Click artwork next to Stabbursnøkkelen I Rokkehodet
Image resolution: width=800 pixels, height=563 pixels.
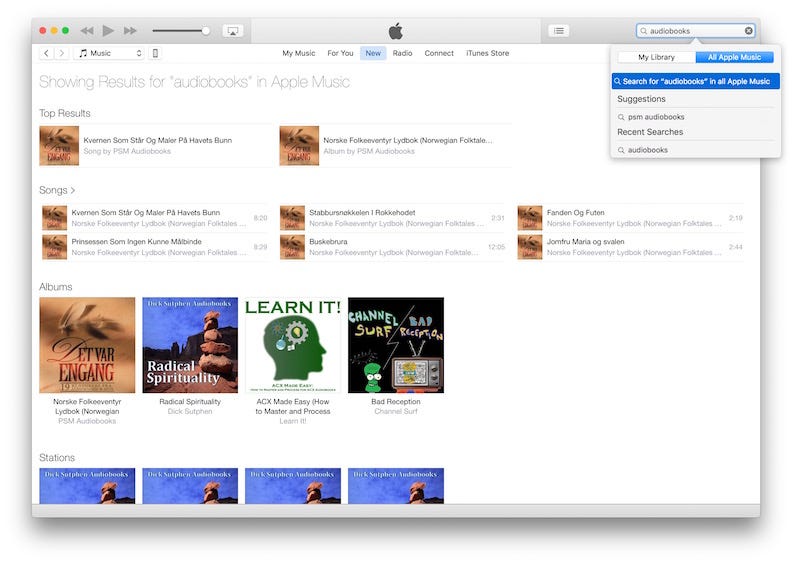coord(292,218)
